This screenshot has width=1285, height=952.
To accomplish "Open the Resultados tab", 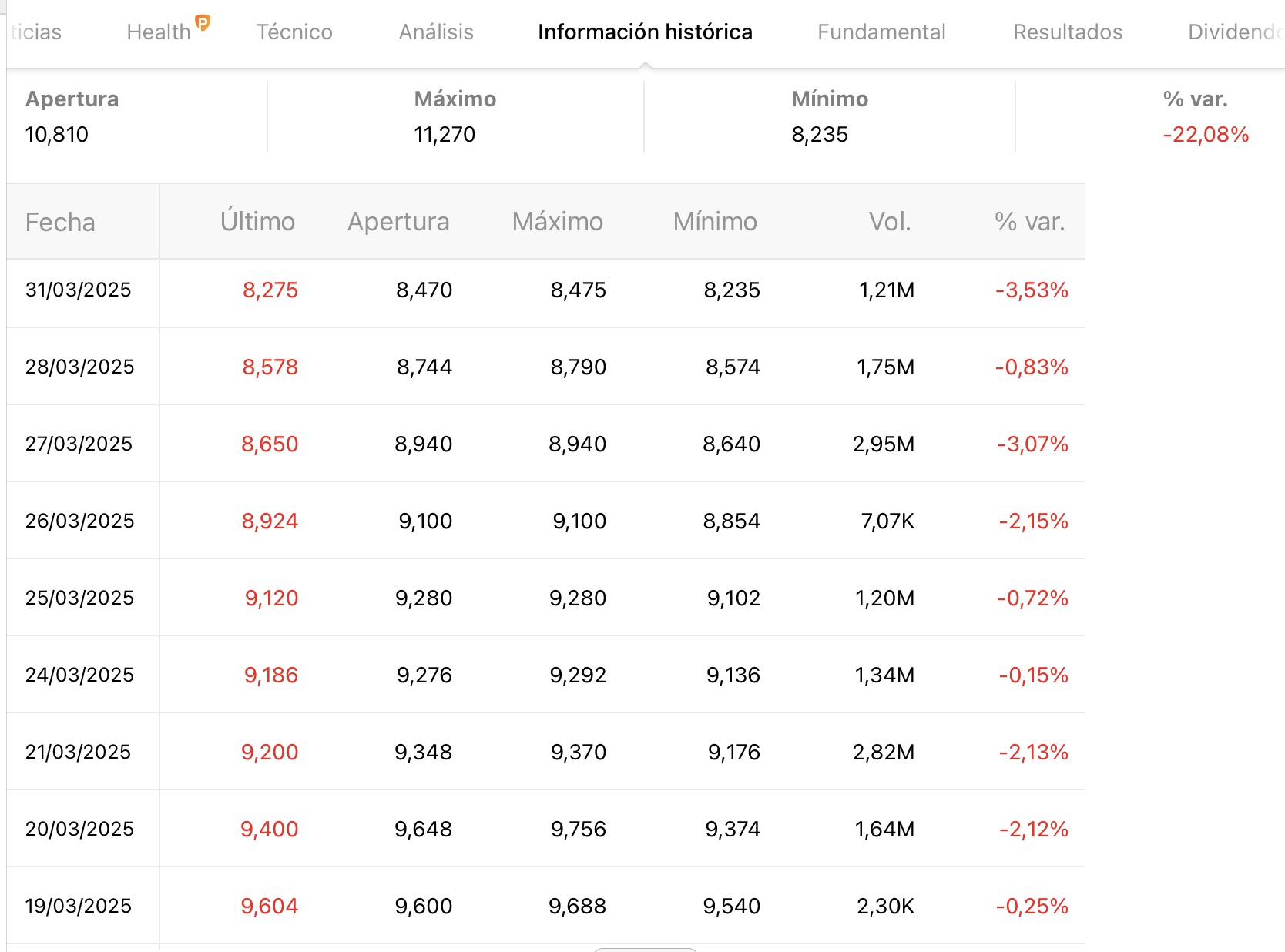I will (x=1068, y=32).
